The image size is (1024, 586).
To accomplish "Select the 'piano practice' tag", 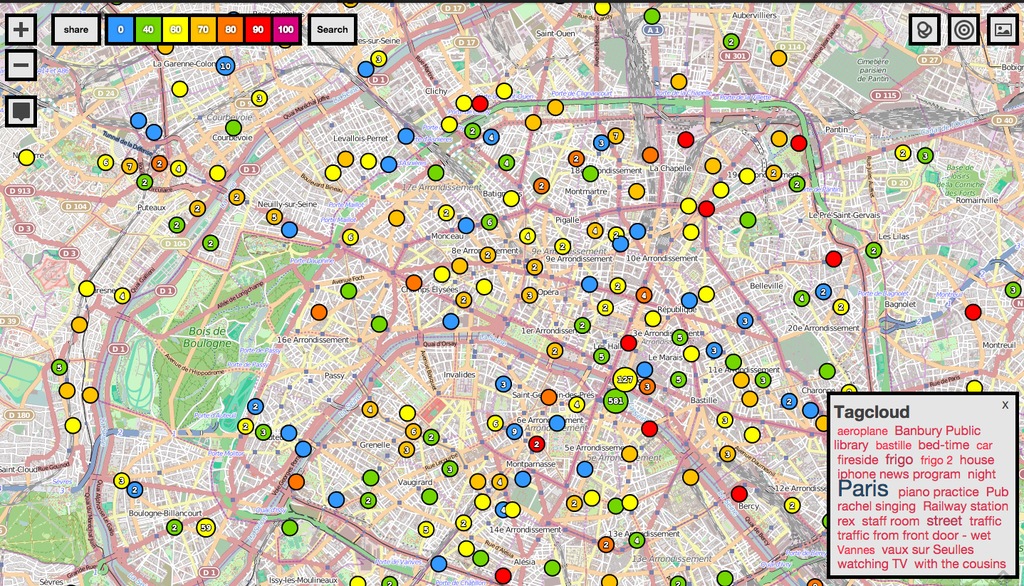I will click(938, 492).
